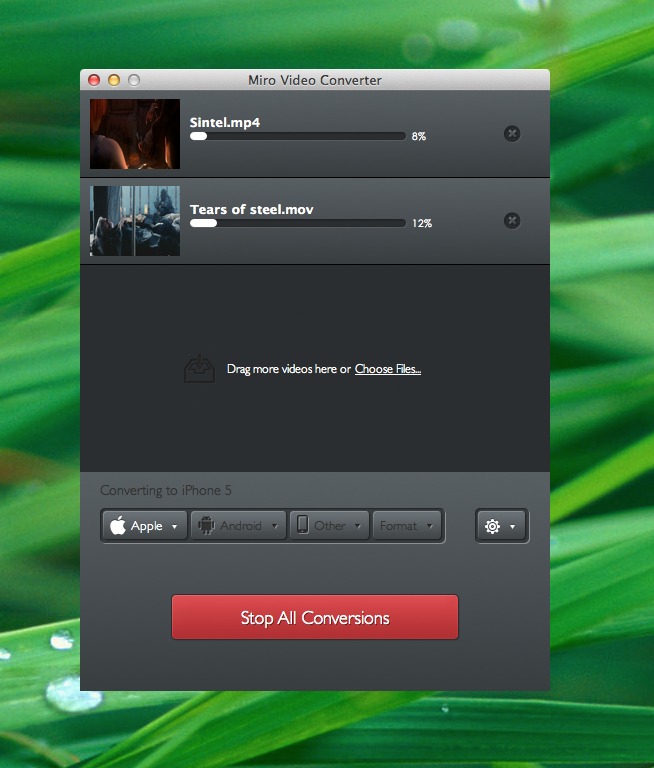Open the Other devices dropdown

[329, 526]
